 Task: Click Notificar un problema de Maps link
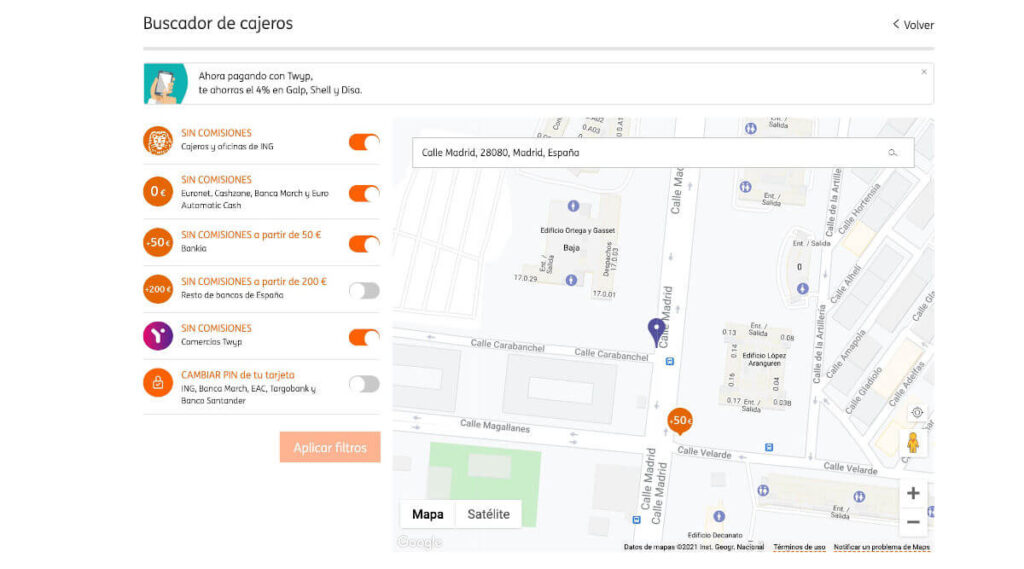882,547
